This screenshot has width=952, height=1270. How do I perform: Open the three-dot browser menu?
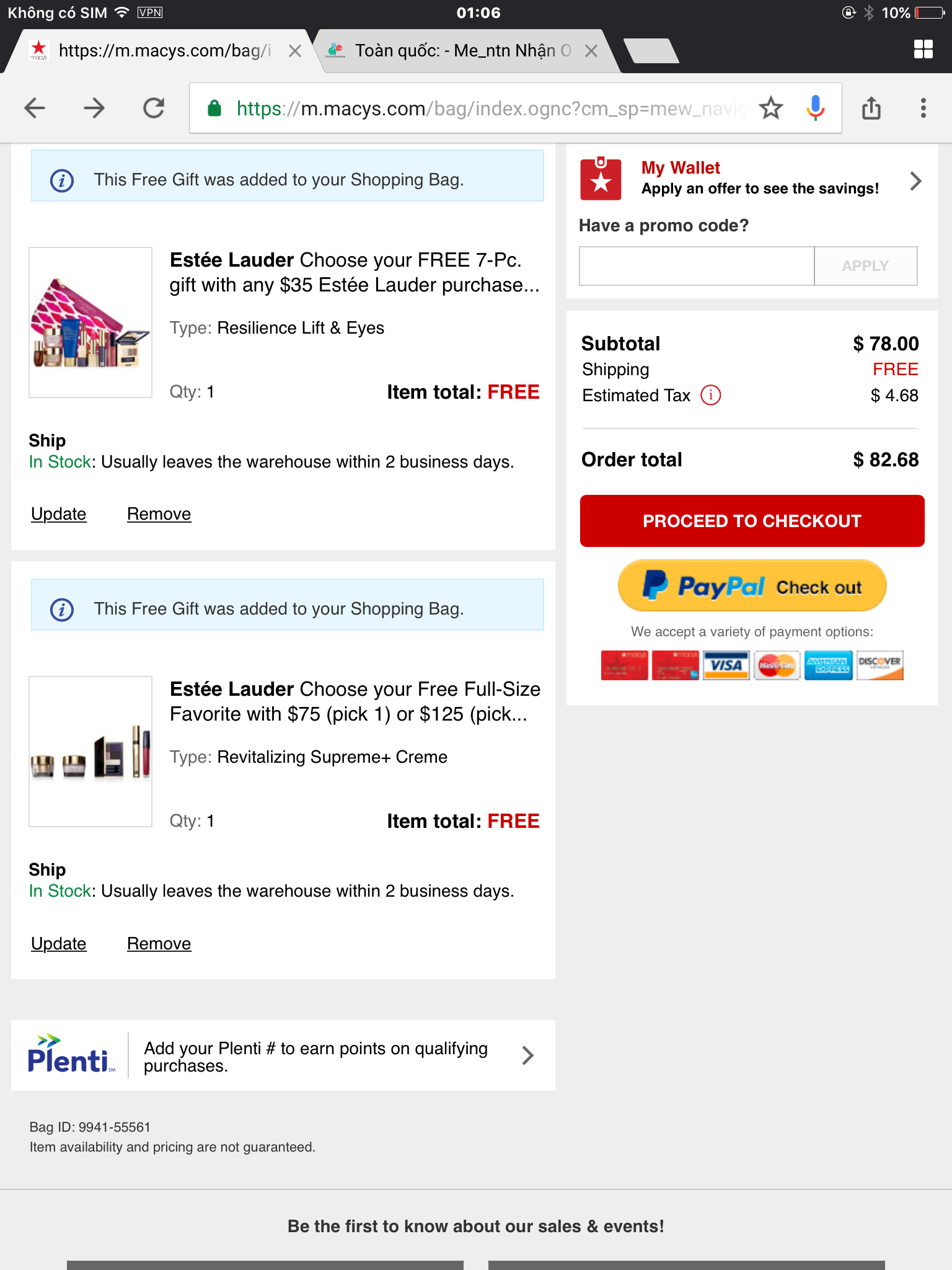[923, 108]
